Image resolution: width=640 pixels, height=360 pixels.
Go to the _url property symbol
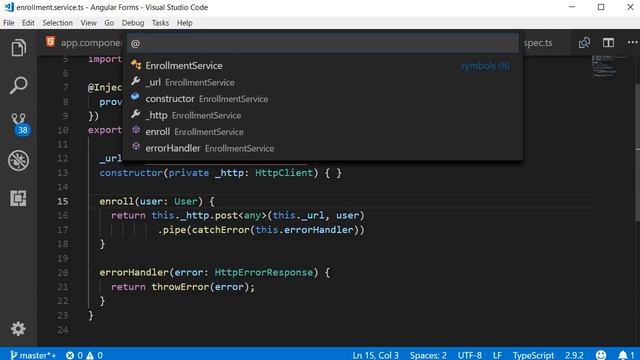[x=322, y=82]
